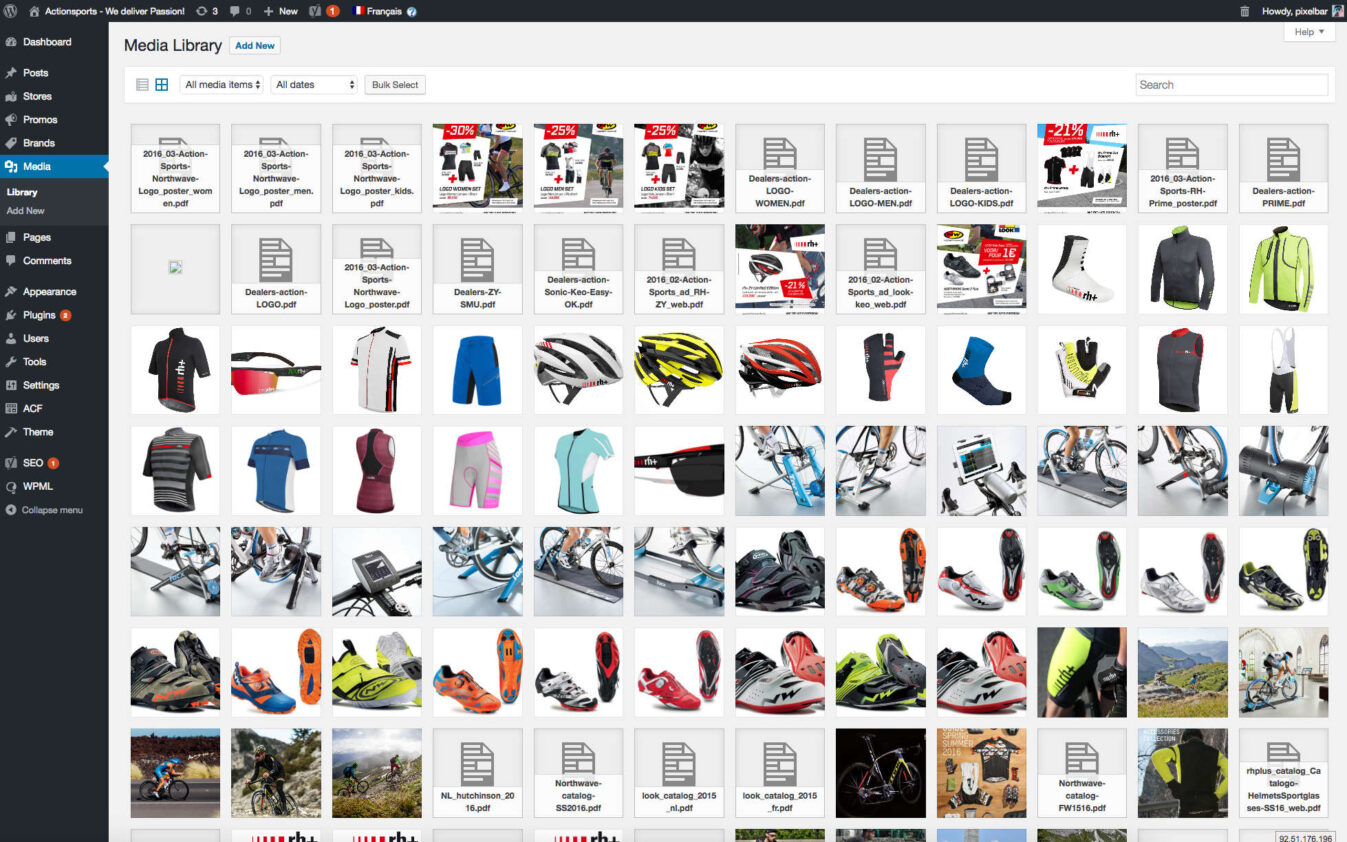The width and height of the screenshot is (1347, 842).
Task: Switch Media Library to list view
Action: click(x=141, y=84)
